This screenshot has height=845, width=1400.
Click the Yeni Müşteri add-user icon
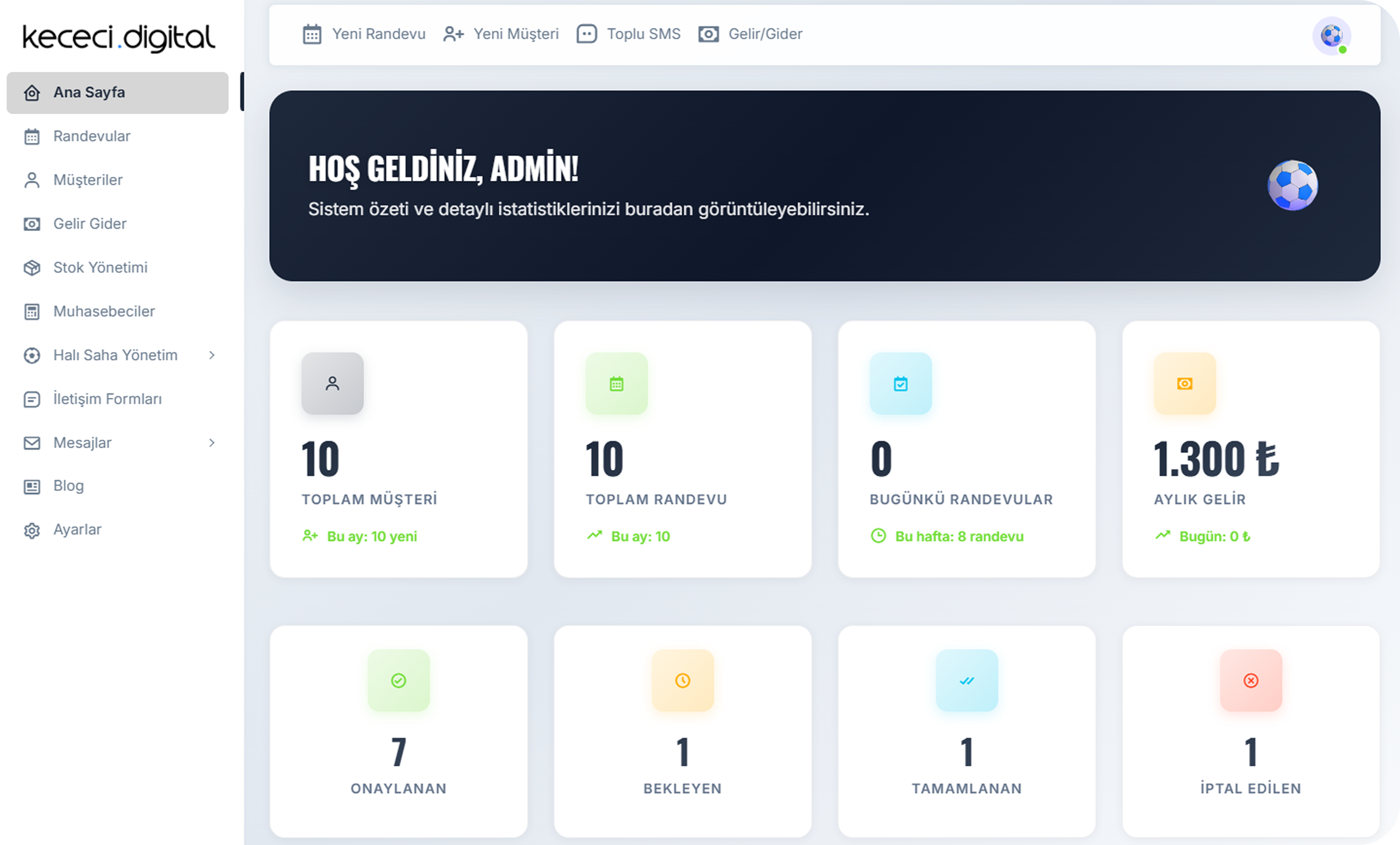[x=453, y=34]
